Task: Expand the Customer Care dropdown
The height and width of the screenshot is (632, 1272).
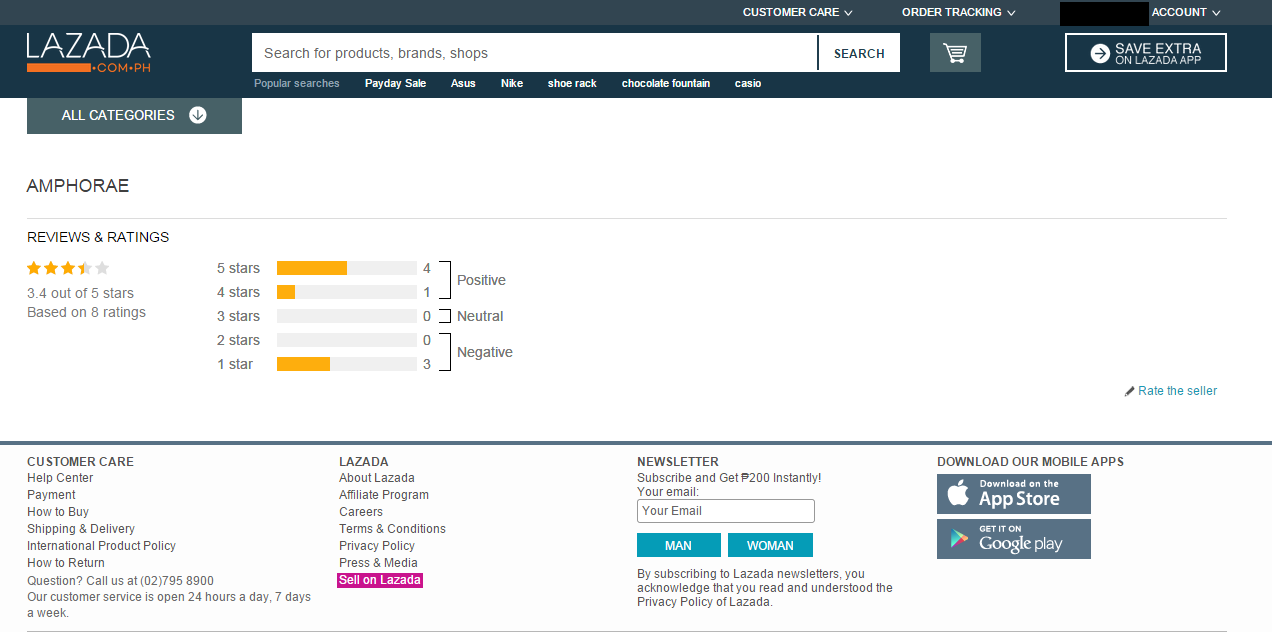Action: [797, 12]
